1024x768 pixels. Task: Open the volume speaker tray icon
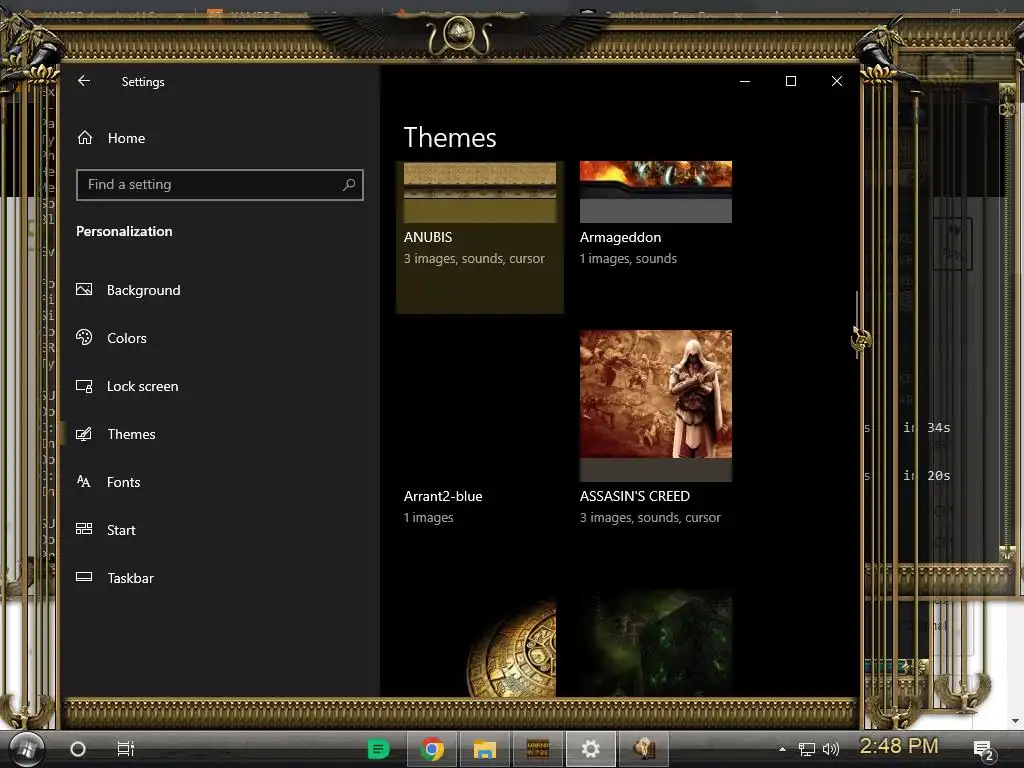830,750
